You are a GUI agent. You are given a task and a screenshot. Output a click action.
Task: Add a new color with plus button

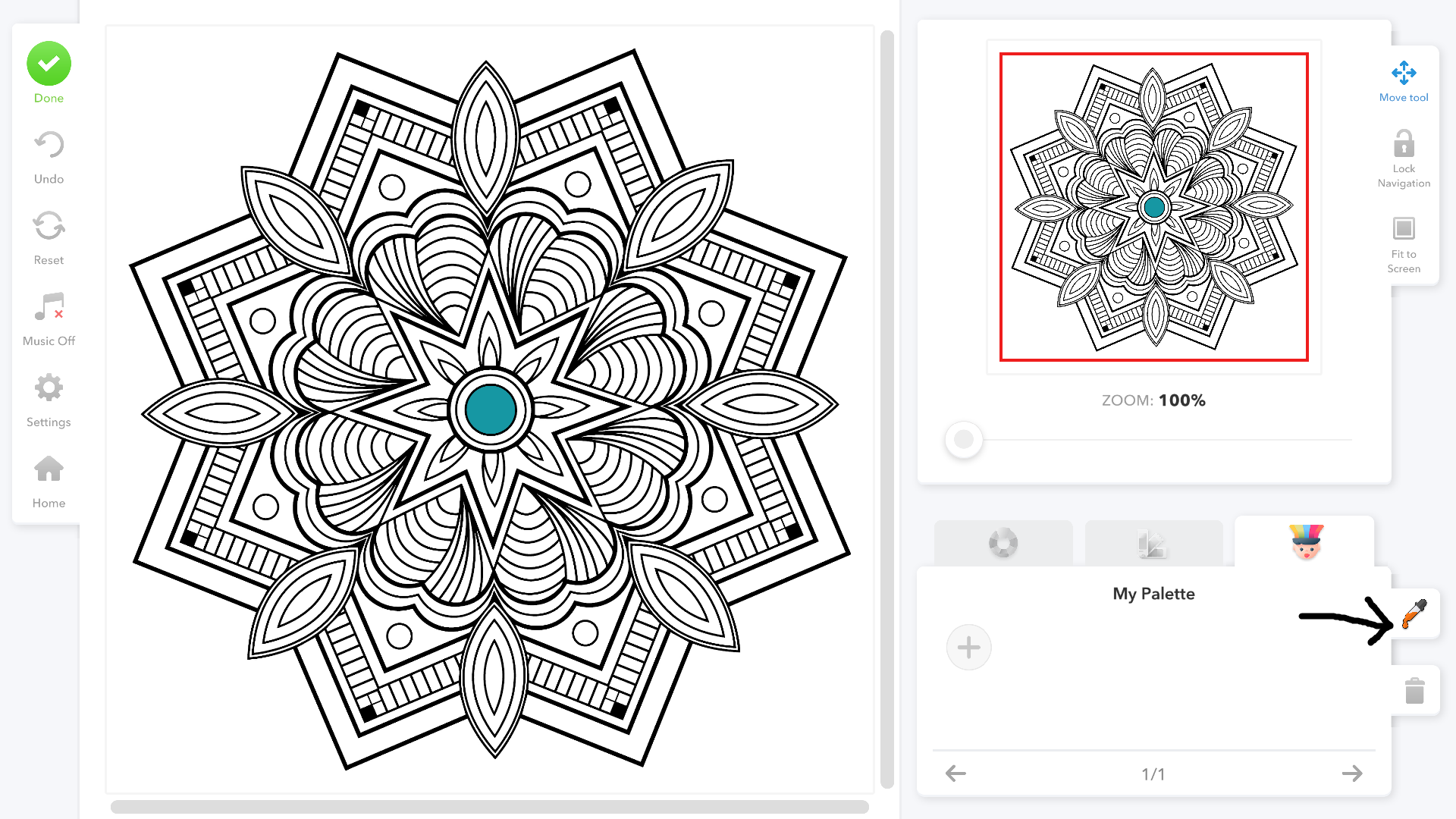click(x=968, y=648)
